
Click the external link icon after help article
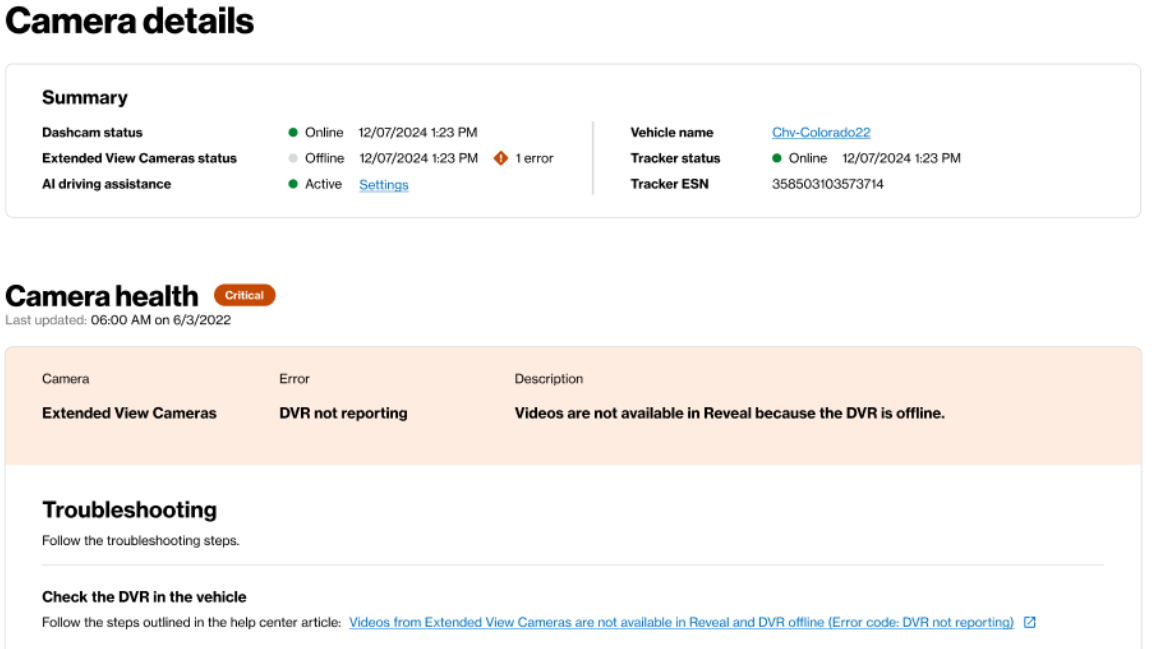point(1030,622)
